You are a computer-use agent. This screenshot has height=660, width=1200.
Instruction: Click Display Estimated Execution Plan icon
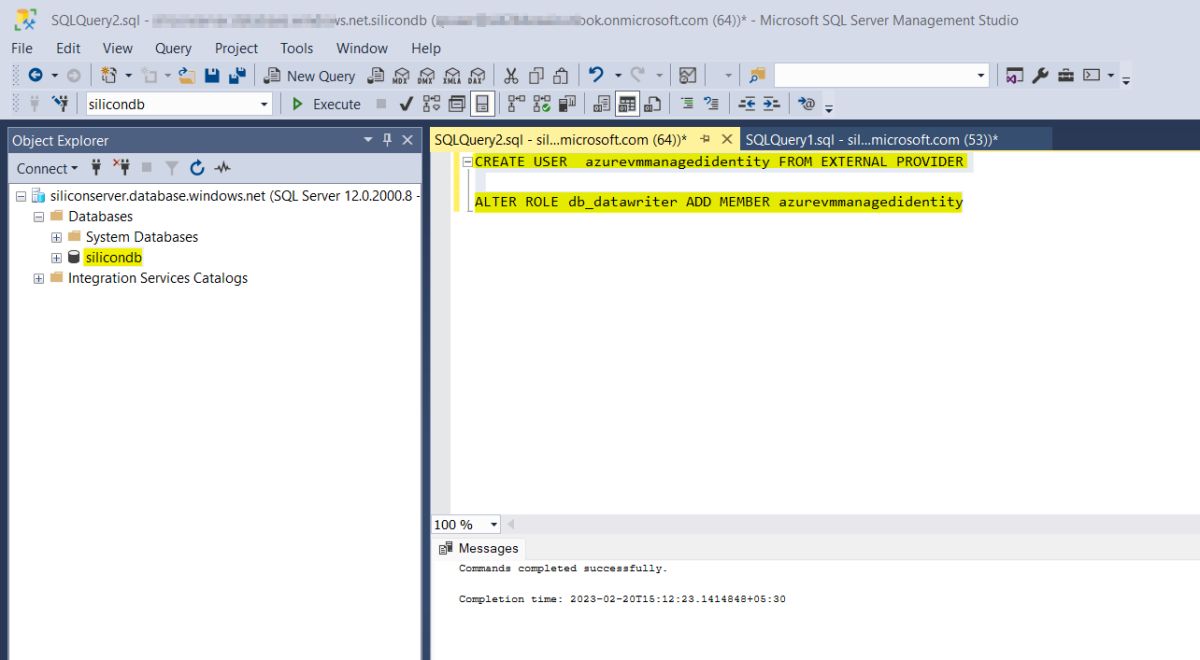point(431,103)
